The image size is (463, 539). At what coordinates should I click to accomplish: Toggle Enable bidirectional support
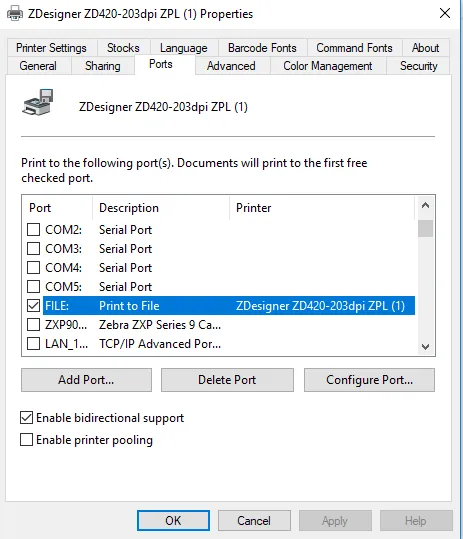pyautogui.click(x=26, y=418)
